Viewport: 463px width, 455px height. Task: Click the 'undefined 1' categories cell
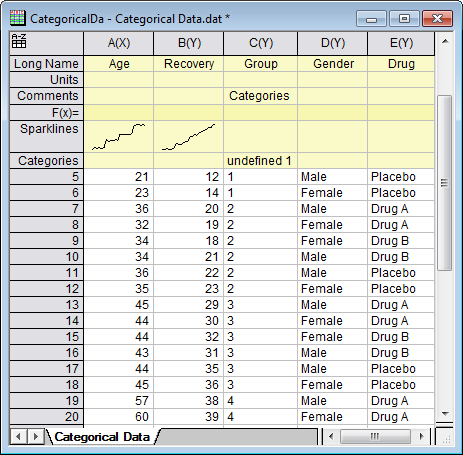click(261, 161)
